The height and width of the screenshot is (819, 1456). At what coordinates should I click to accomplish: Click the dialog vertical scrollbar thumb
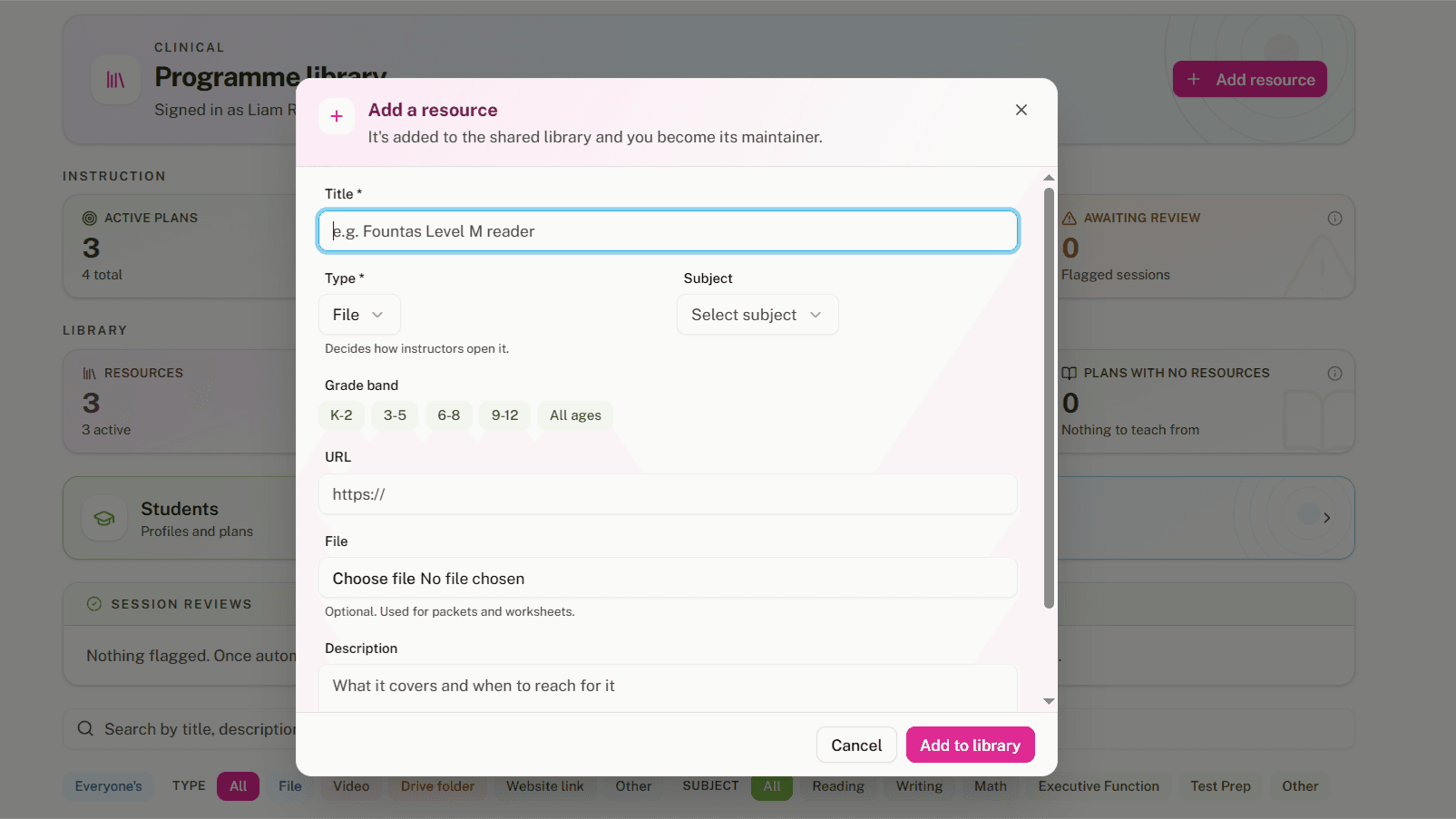(1049, 397)
